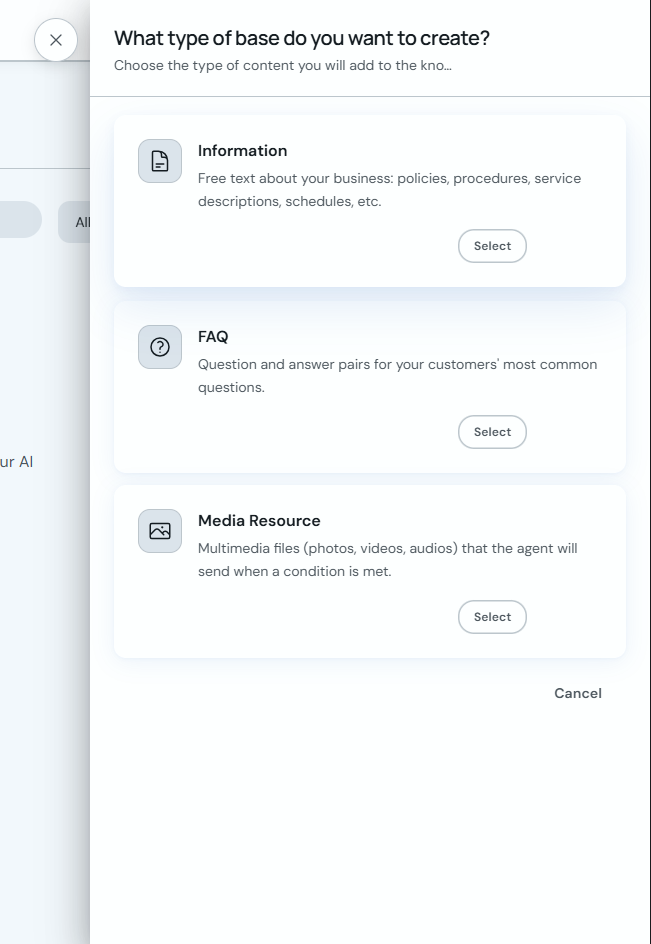Click the 'Question and answer pairs' description
651x944 pixels.
(x=397, y=376)
